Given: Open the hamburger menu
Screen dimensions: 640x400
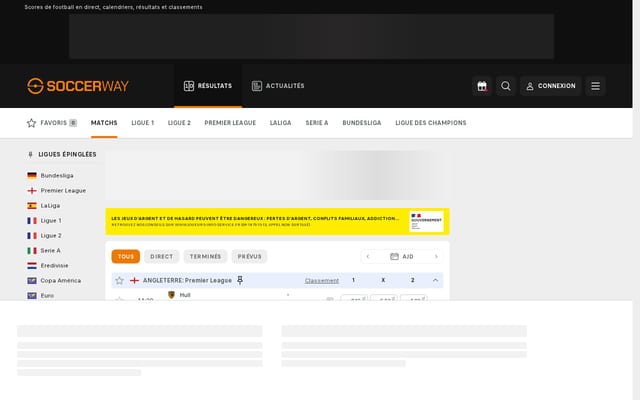Looking at the screenshot, I should point(596,86).
